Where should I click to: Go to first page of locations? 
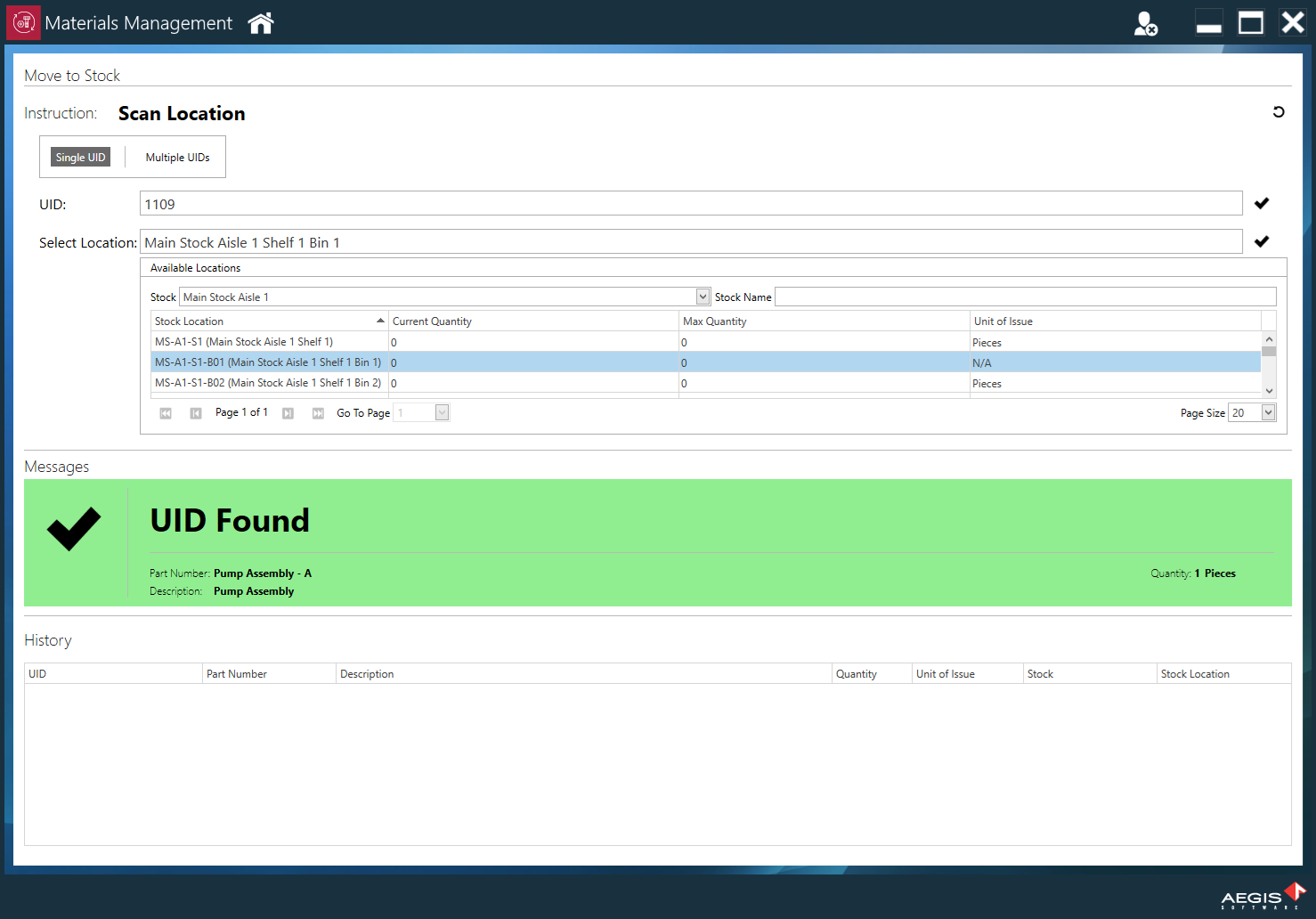click(166, 413)
